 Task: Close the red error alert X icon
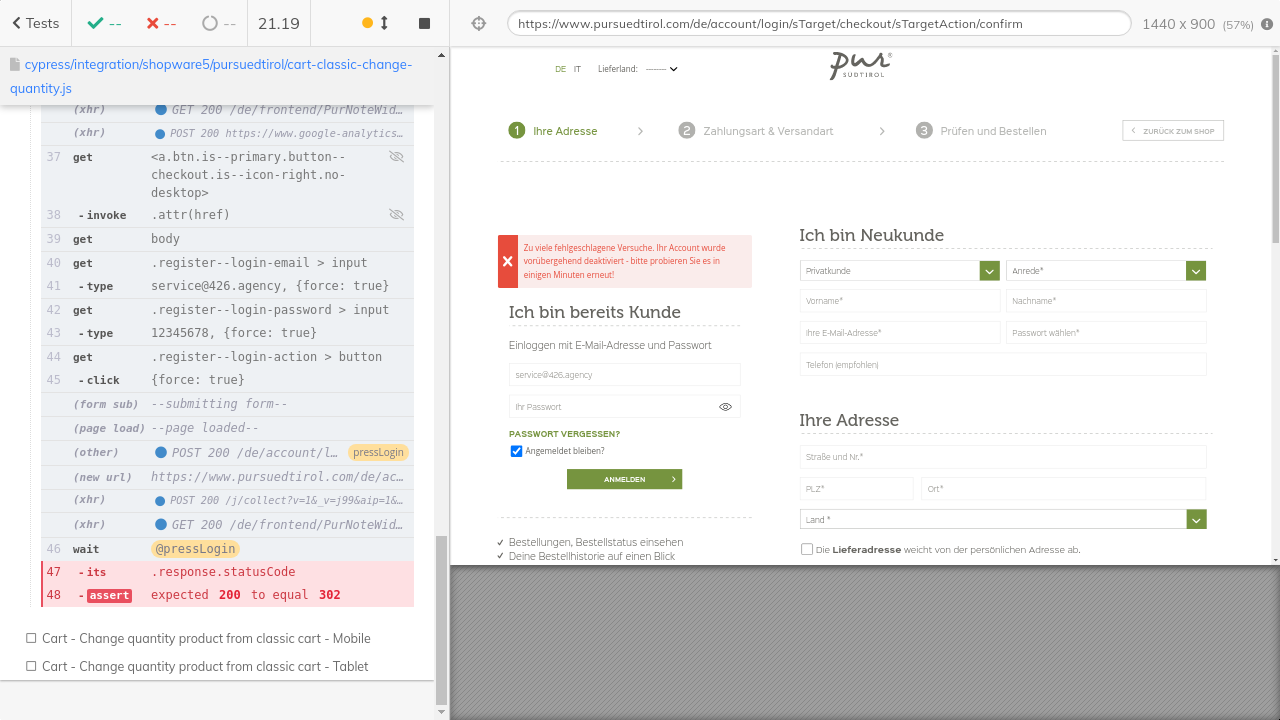(x=508, y=261)
